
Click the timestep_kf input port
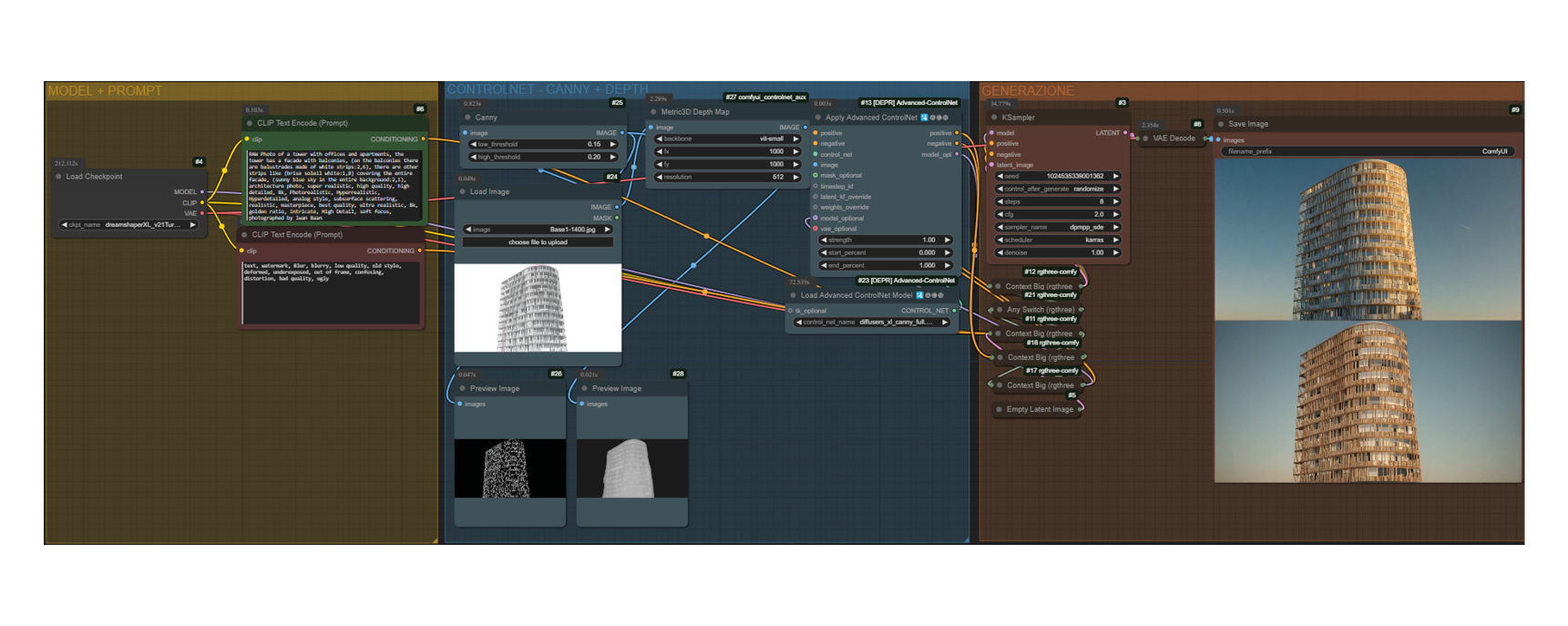[815, 186]
